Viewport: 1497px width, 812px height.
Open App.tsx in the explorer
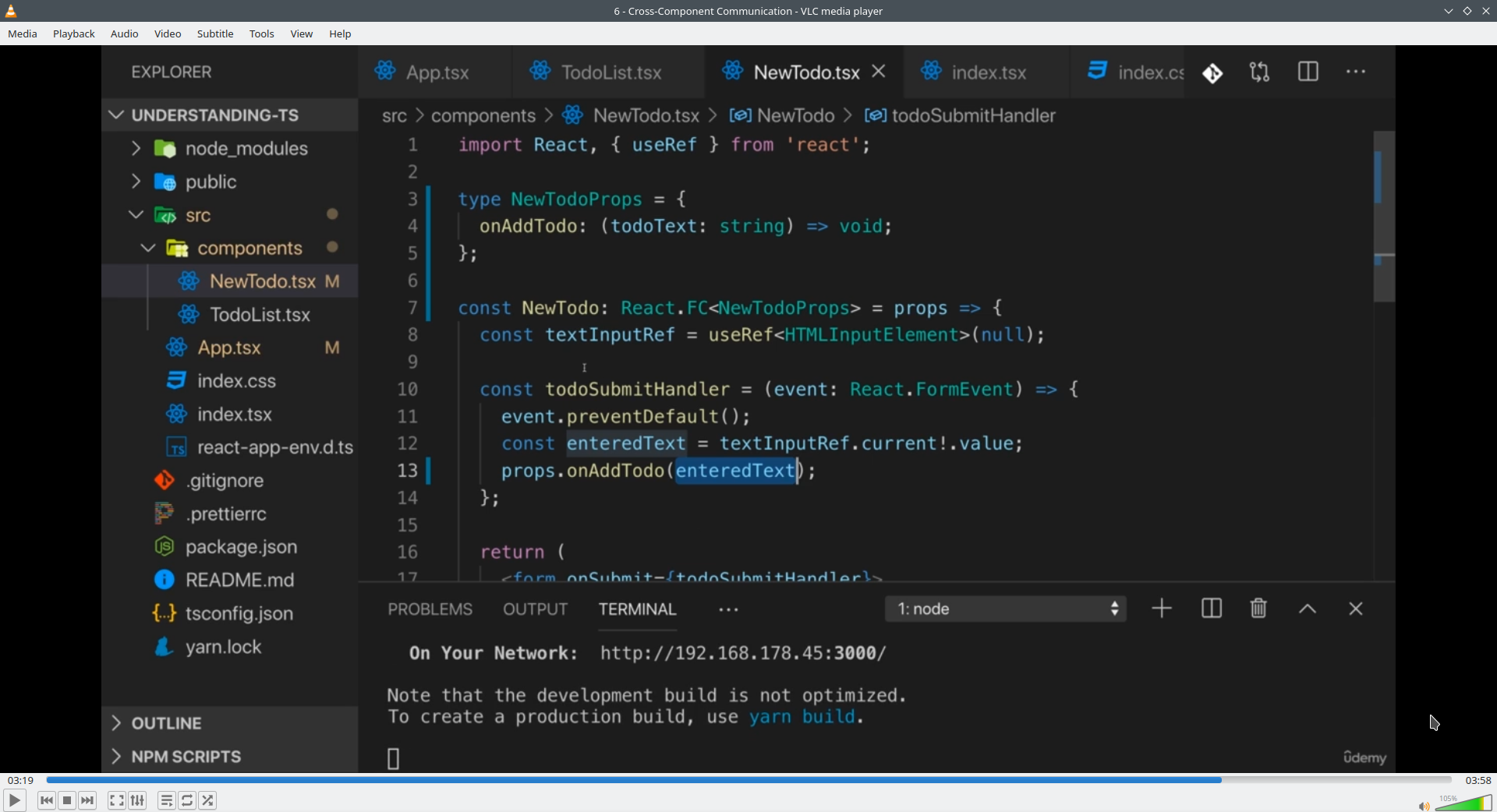[230, 348]
